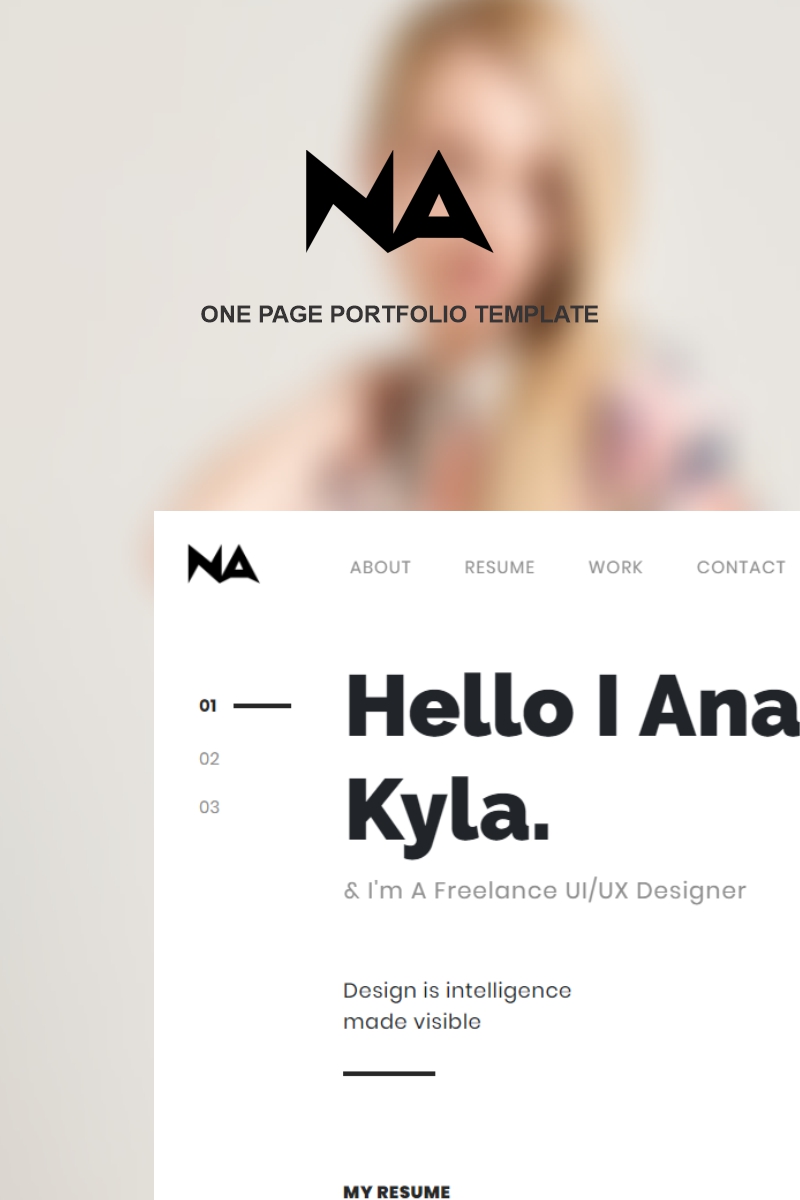Click the MY RESUME section label
Viewport: 800px width, 1200px height.
coord(397,1191)
